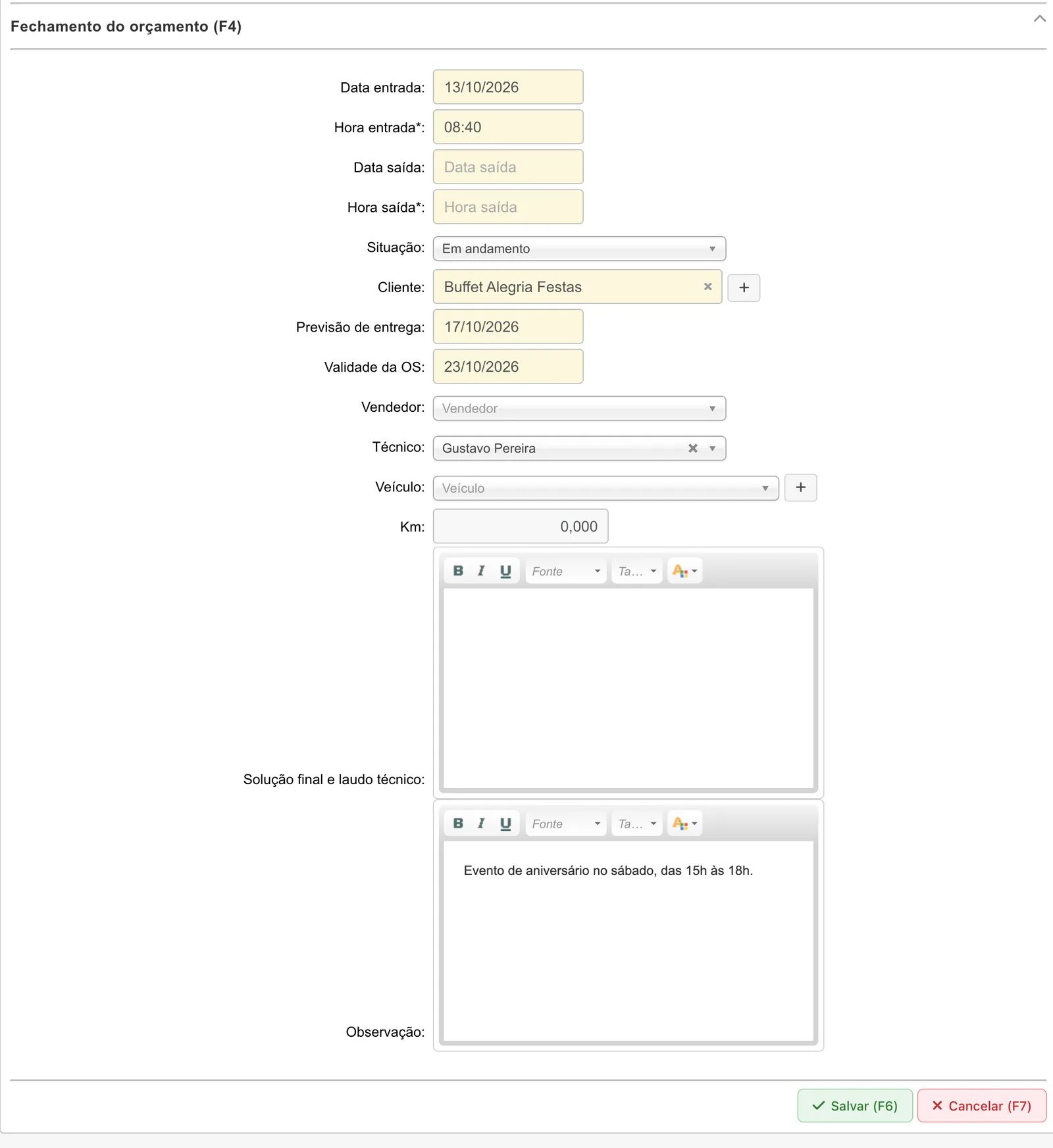Open font size dropdown in Observação editor
The height and width of the screenshot is (1148, 1053).
[636, 824]
